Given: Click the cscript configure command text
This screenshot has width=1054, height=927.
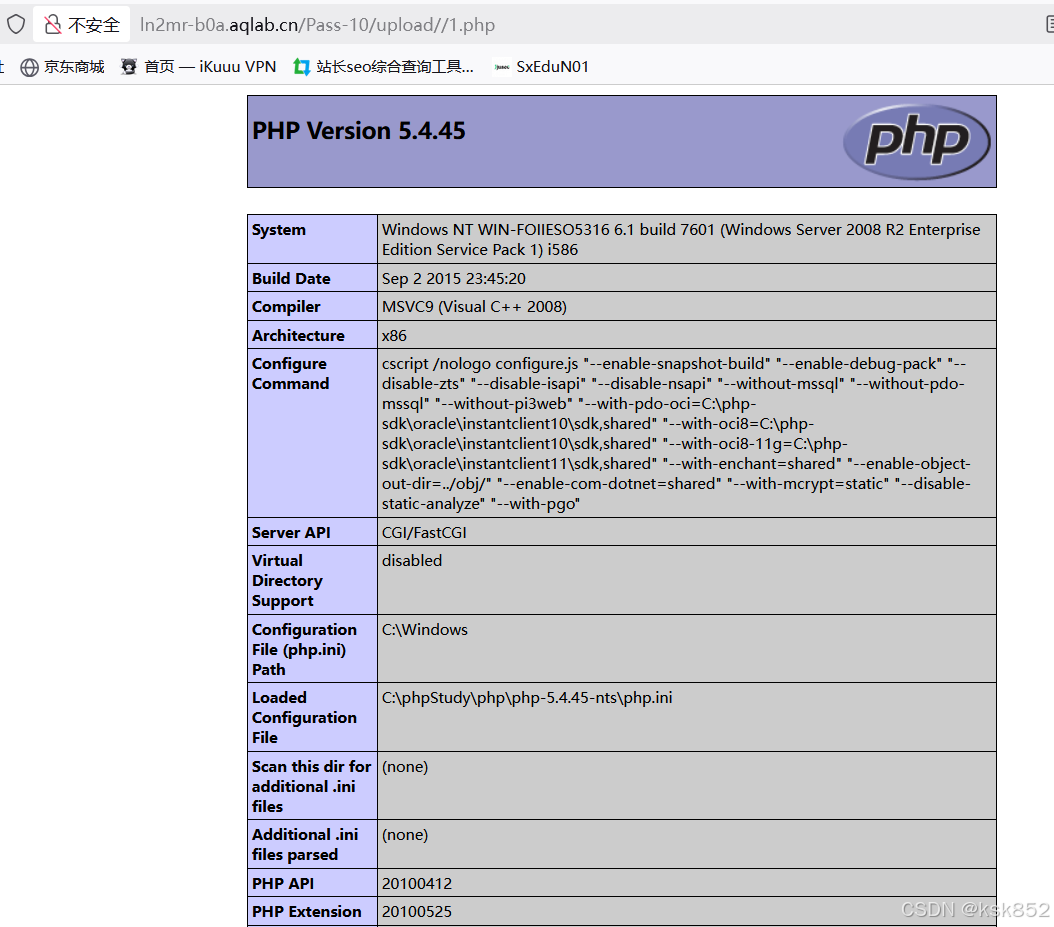Looking at the screenshot, I should pyautogui.click(x=676, y=434).
